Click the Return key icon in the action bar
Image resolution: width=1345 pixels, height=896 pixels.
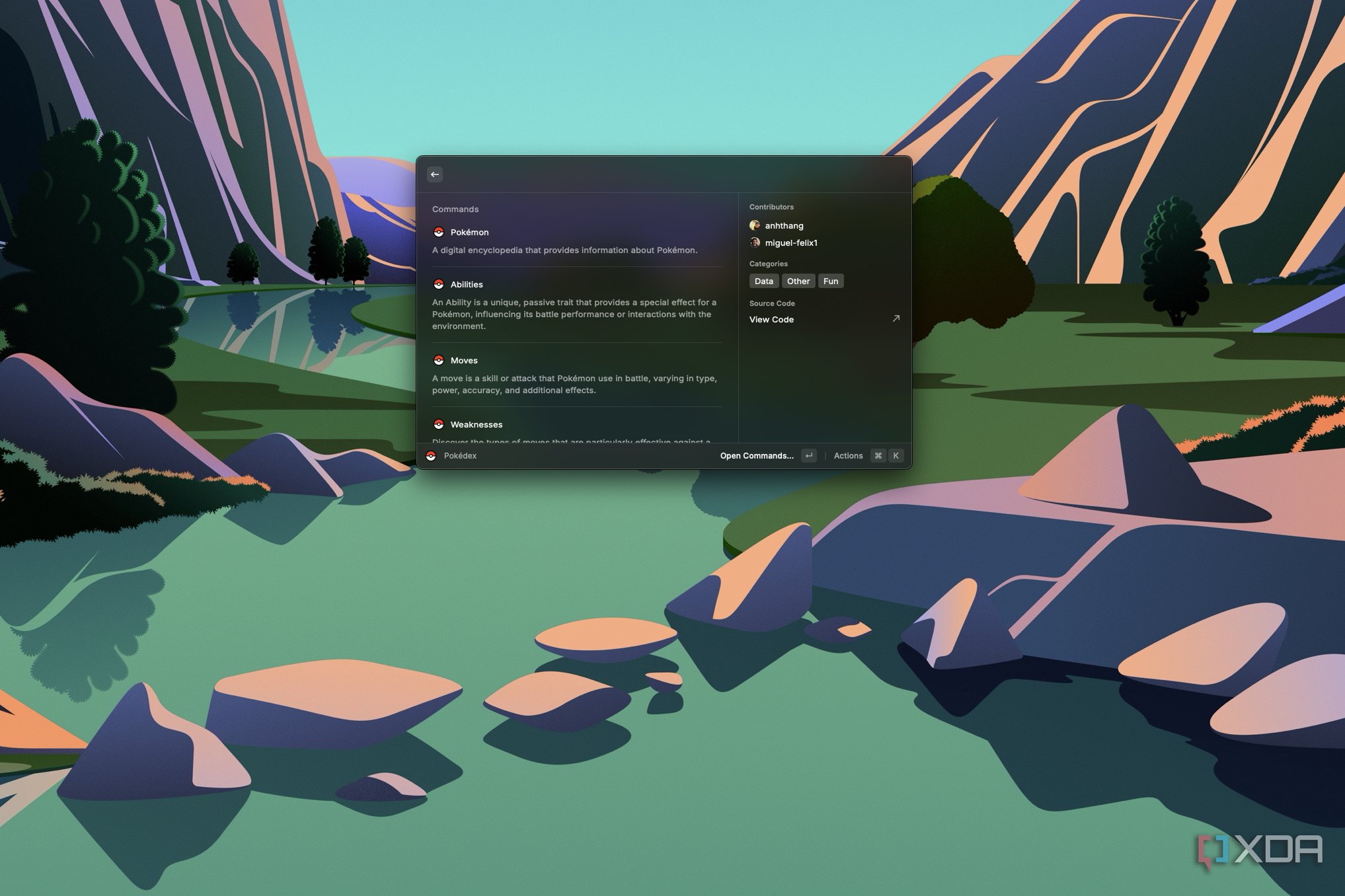(x=809, y=456)
